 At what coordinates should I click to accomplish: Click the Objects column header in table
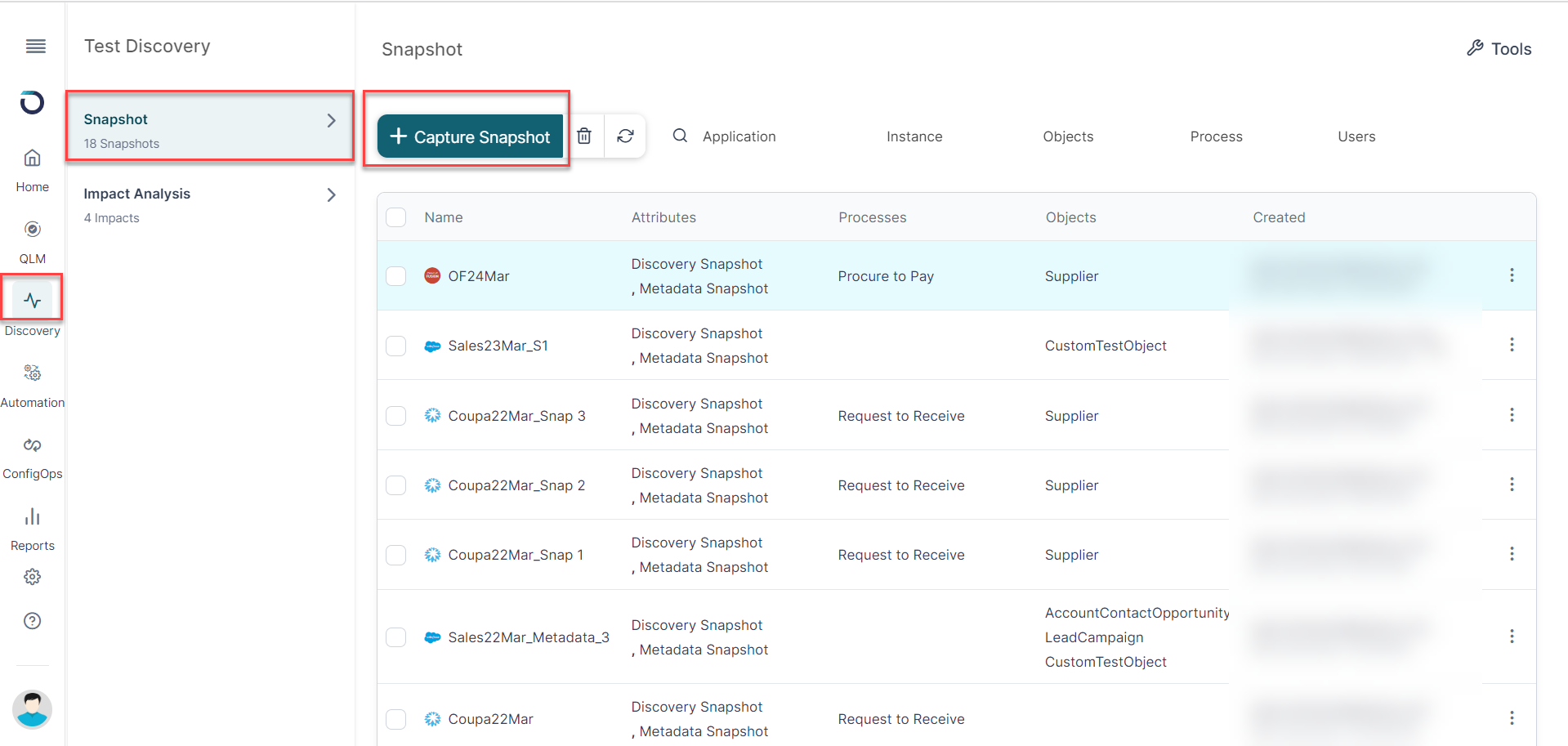1070,217
